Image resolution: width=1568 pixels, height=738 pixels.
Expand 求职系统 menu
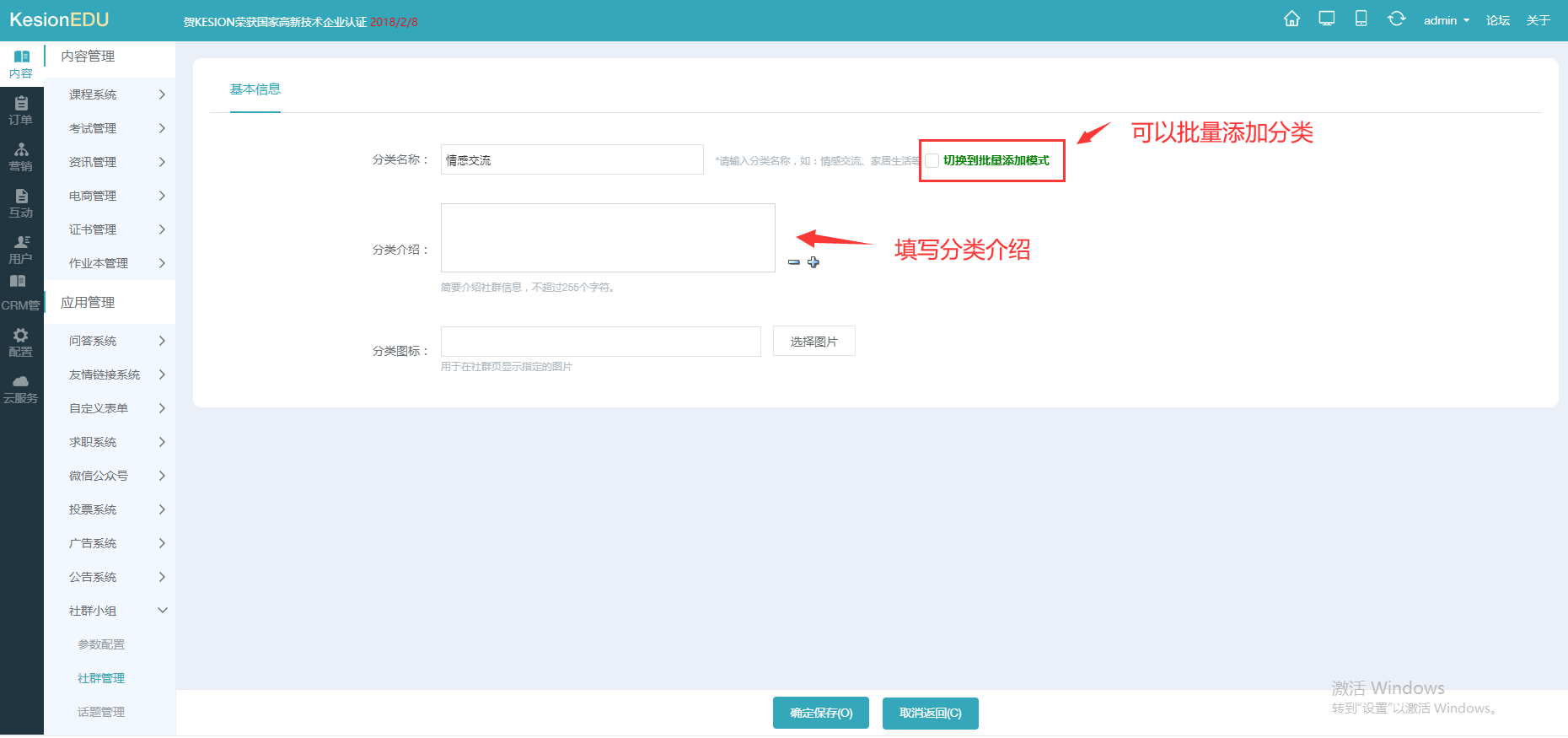[x=110, y=442]
